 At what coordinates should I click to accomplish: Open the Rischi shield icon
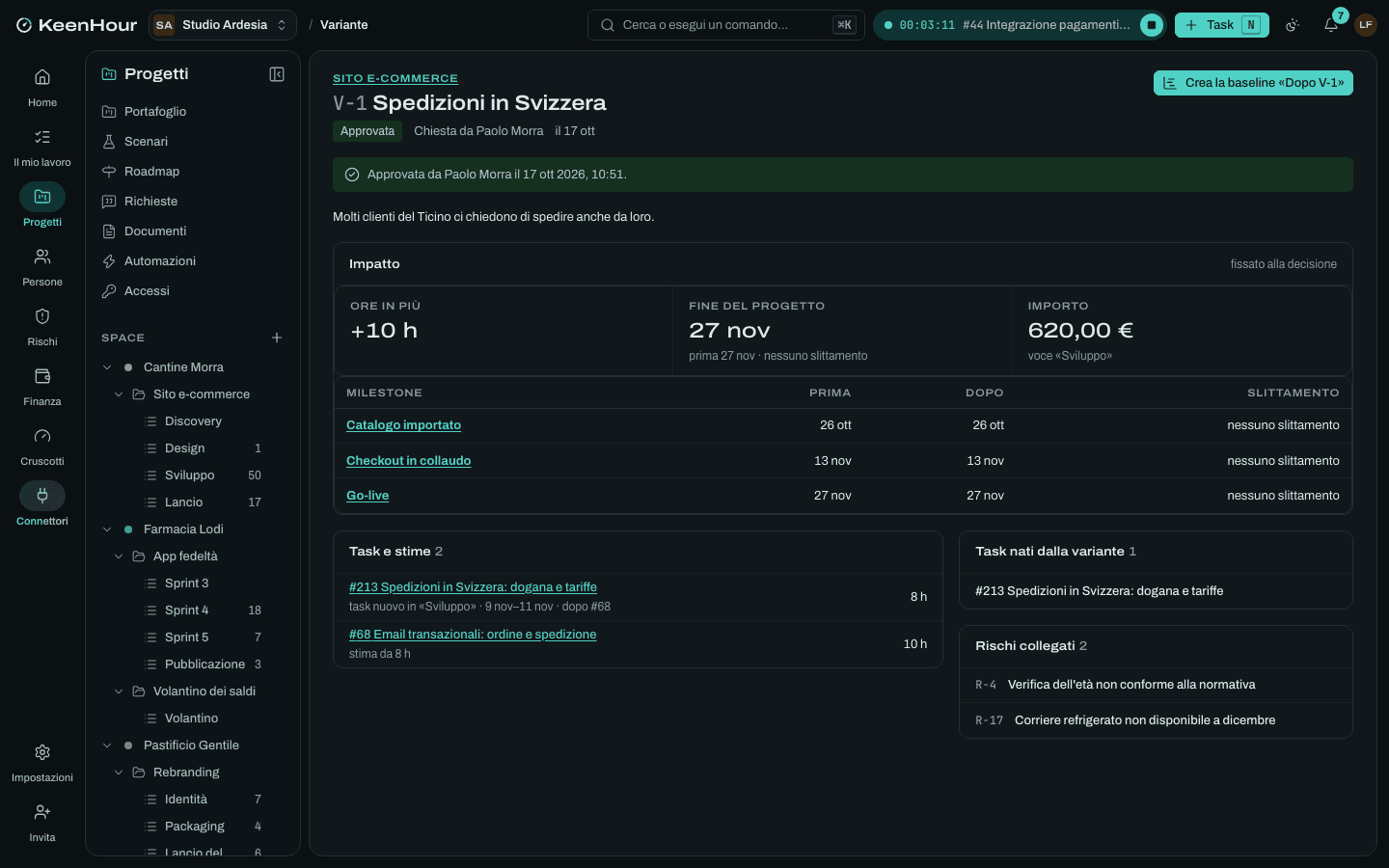click(42, 327)
